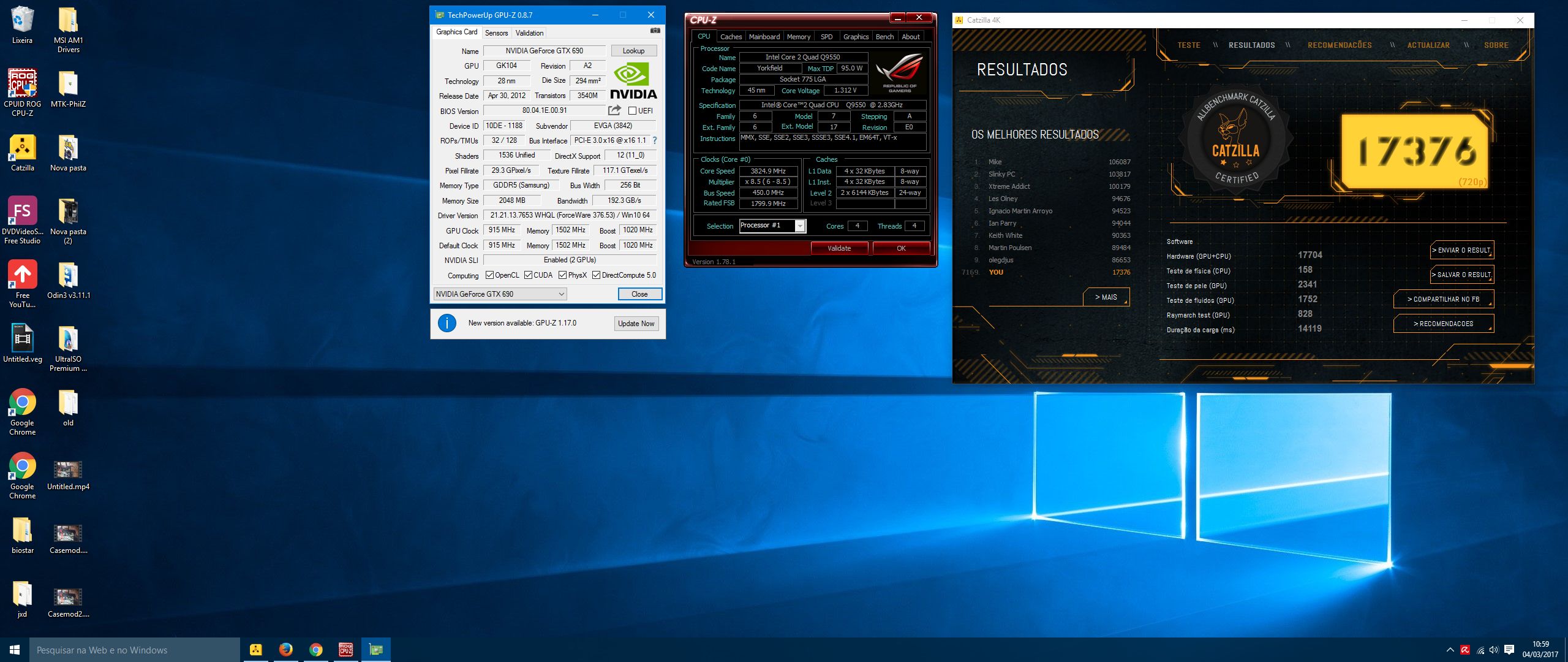Screen dimensions: 1568x662
Task: Switch to the Bench tab in CPU-Z
Action: (x=884, y=37)
